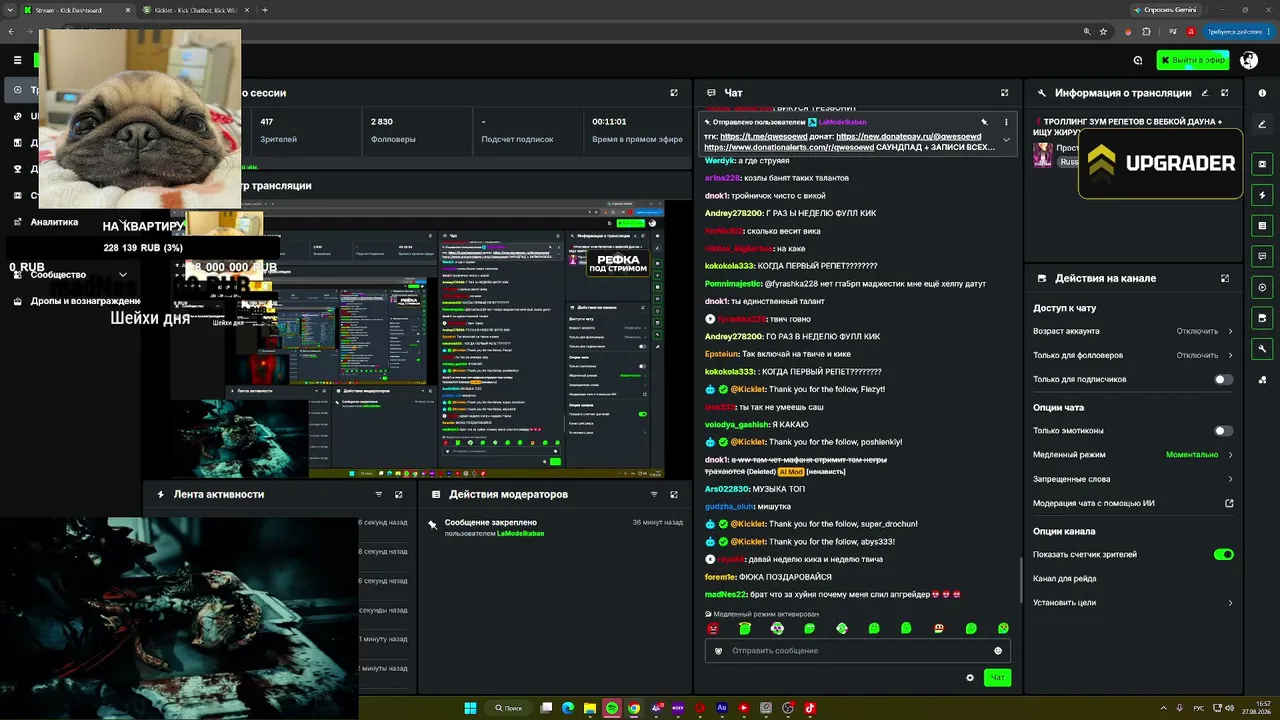The width and height of the screenshot is (1280, 720).
Task: Open Adobe Audition from the taskbar
Action: pos(722,708)
